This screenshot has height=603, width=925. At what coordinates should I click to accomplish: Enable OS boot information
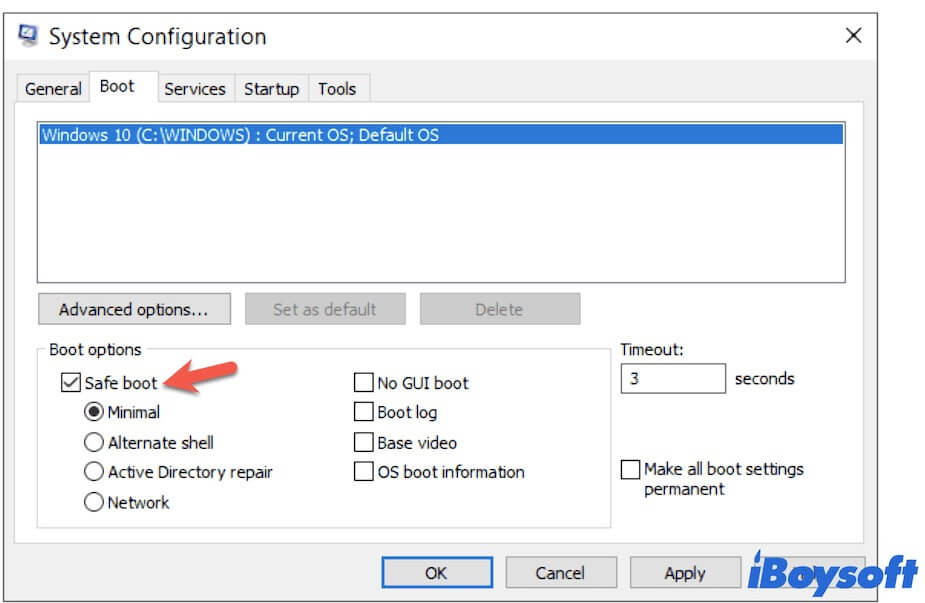pyautogui.click(x=364, y=472)
